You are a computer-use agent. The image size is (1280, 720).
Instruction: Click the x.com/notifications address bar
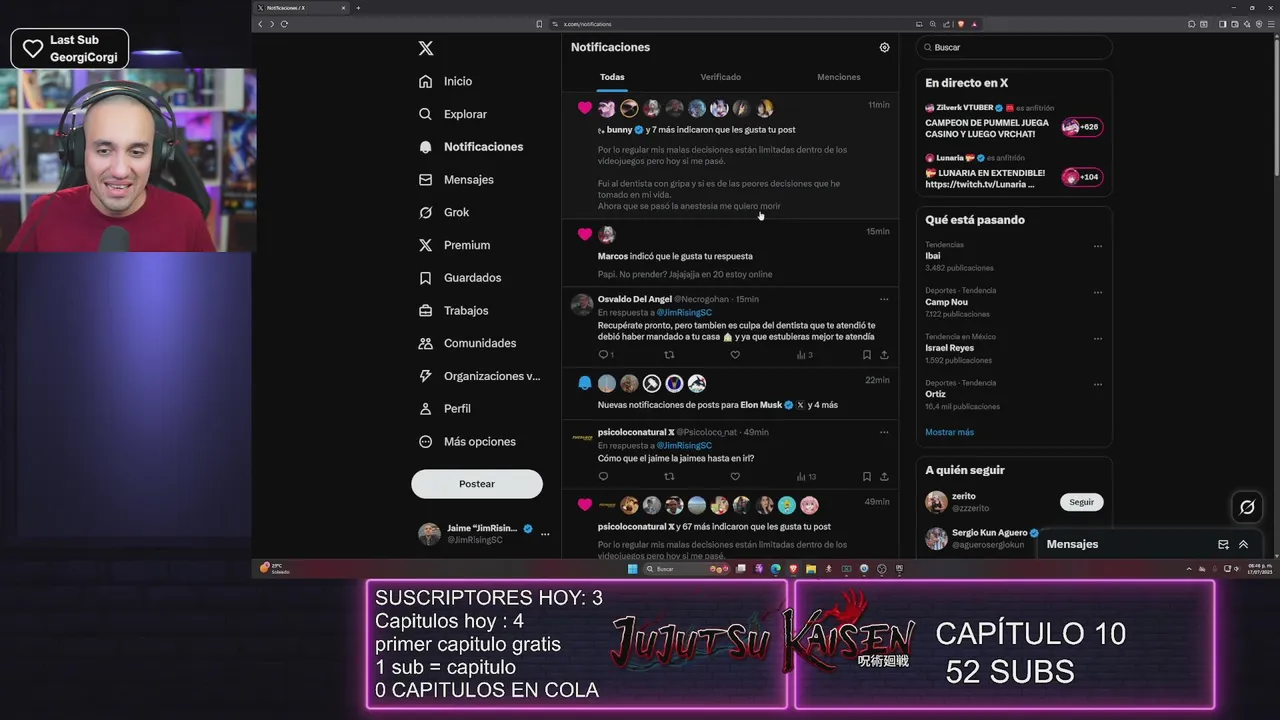pos(730,24)
